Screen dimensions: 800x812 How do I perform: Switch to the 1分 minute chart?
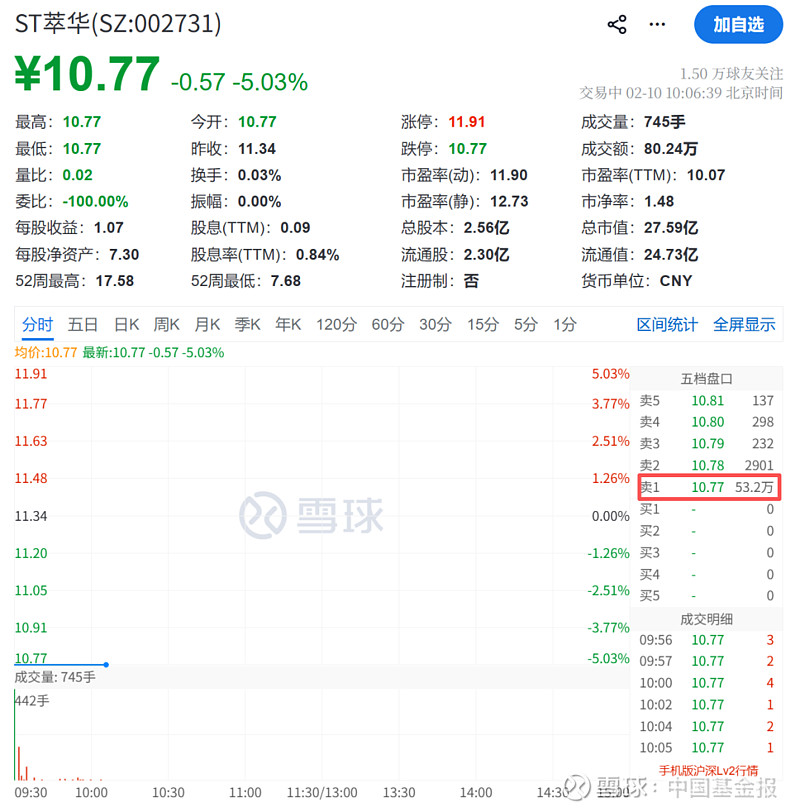[563, 325]
